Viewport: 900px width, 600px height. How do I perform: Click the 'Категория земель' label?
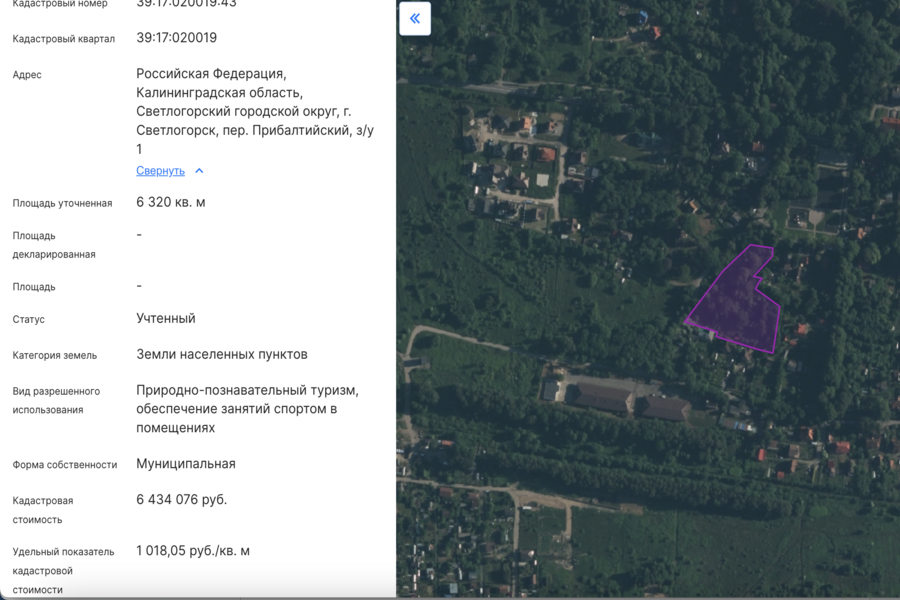tap(55, 355)
